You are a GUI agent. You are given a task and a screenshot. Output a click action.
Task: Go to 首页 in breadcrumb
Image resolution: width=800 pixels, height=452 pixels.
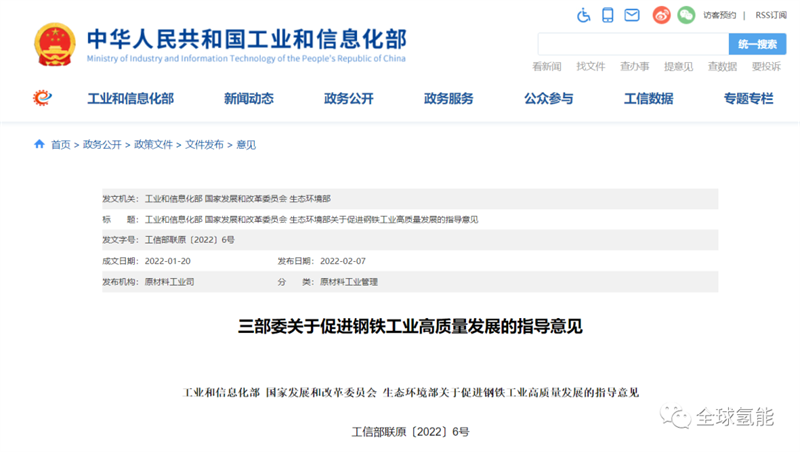coord(61,145)
